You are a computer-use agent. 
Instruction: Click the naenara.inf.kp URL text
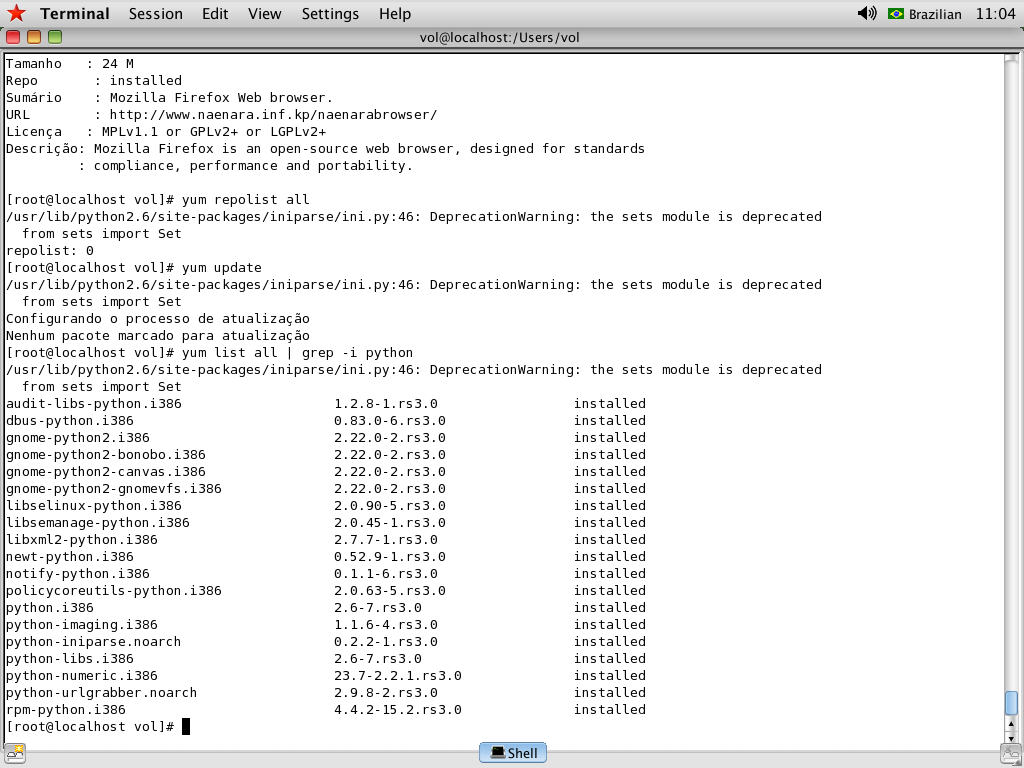coord(273,115)
